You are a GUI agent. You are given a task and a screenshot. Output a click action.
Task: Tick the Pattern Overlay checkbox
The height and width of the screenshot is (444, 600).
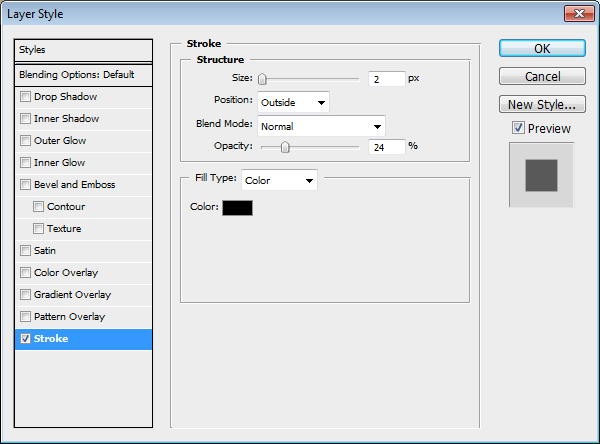pos(25,317)
